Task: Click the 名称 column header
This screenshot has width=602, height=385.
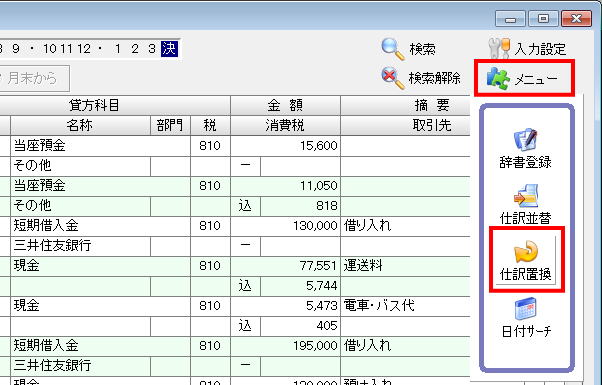Action: (80, 125)
